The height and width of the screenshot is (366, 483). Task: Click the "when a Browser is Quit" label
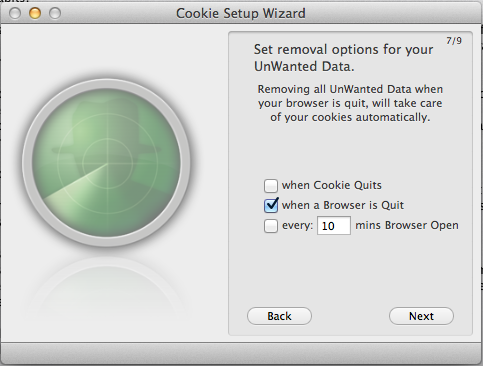click(343, 205)
